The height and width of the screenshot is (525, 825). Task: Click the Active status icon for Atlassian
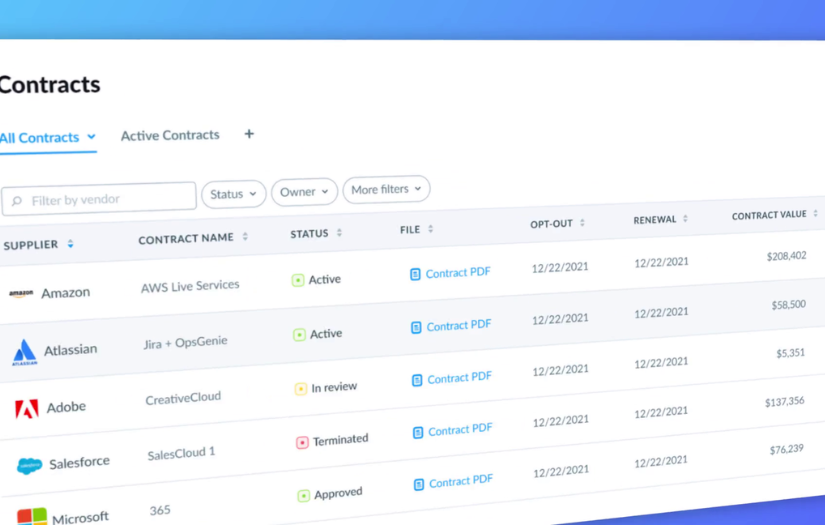point(299,335)
